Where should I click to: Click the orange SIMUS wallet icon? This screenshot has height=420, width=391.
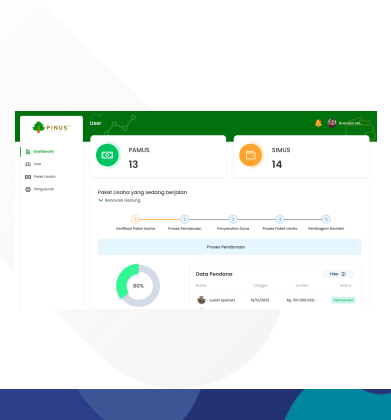click(x=250, y=155)
